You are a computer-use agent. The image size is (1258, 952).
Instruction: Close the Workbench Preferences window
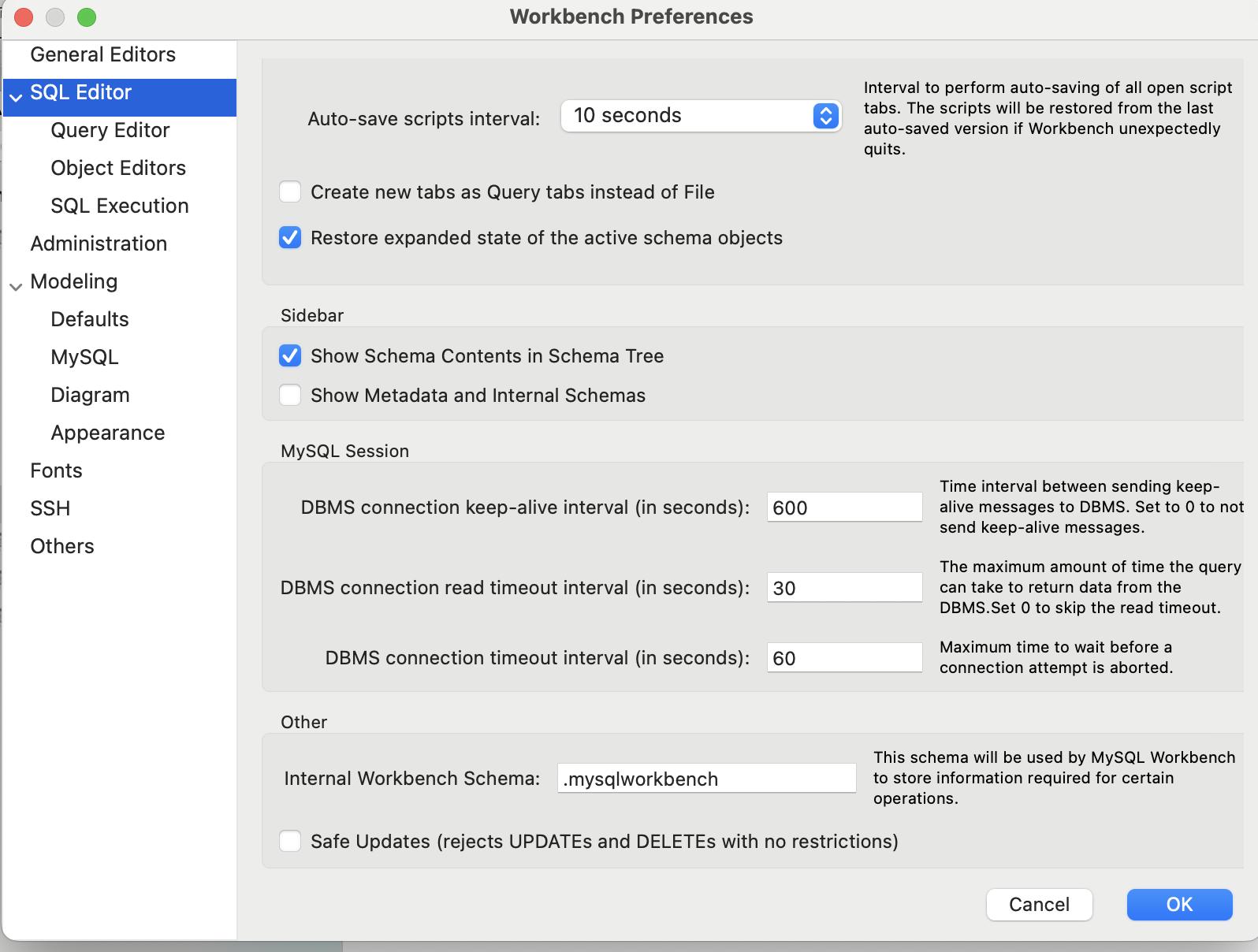(x=24, y=17)
